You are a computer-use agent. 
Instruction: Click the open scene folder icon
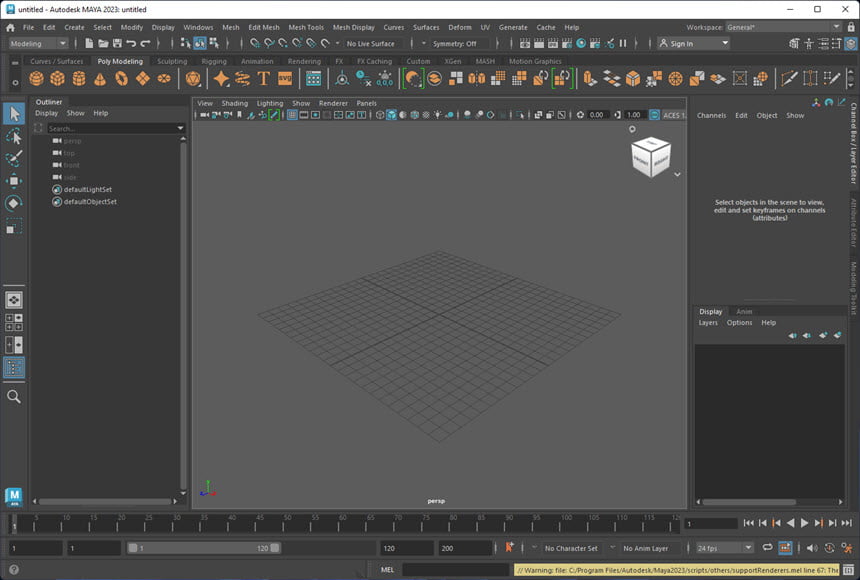point(103,43)
